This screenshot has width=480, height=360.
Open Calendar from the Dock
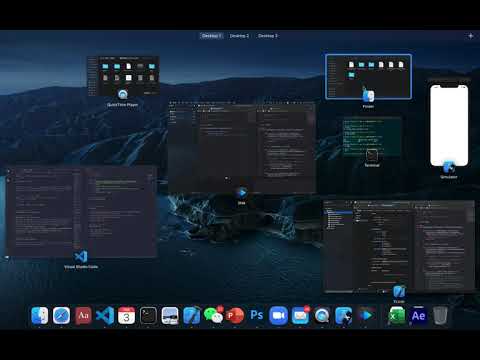[126, 315]
